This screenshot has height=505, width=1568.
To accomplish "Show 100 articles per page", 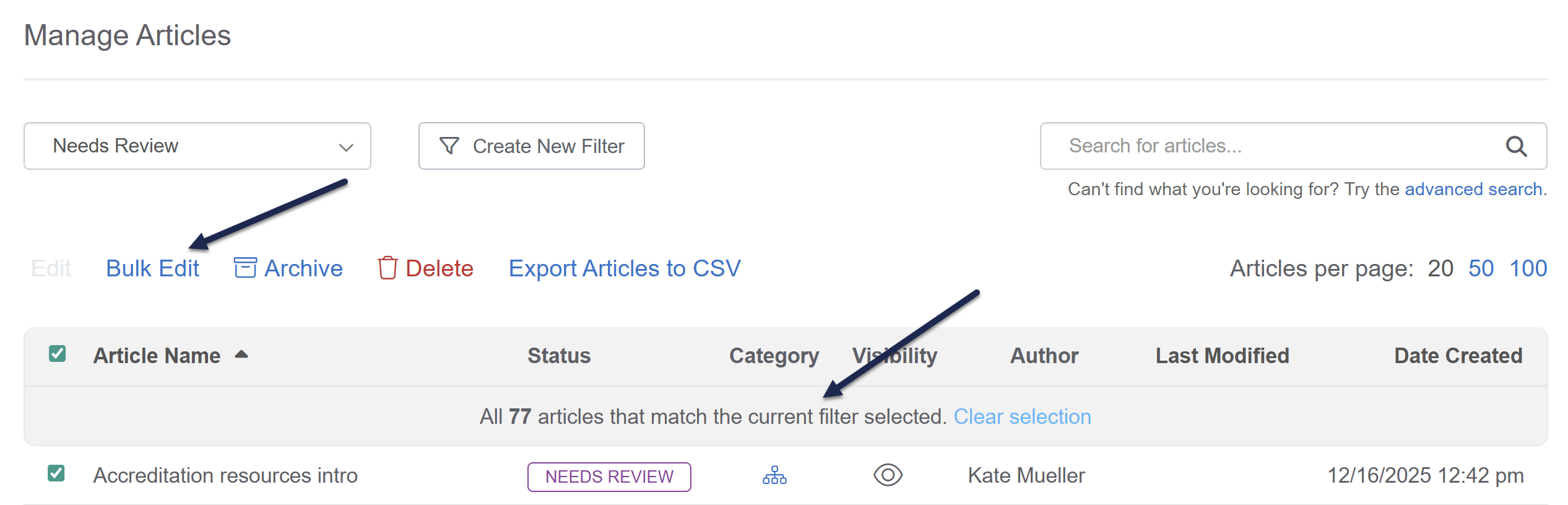I will click(1528, 268).
